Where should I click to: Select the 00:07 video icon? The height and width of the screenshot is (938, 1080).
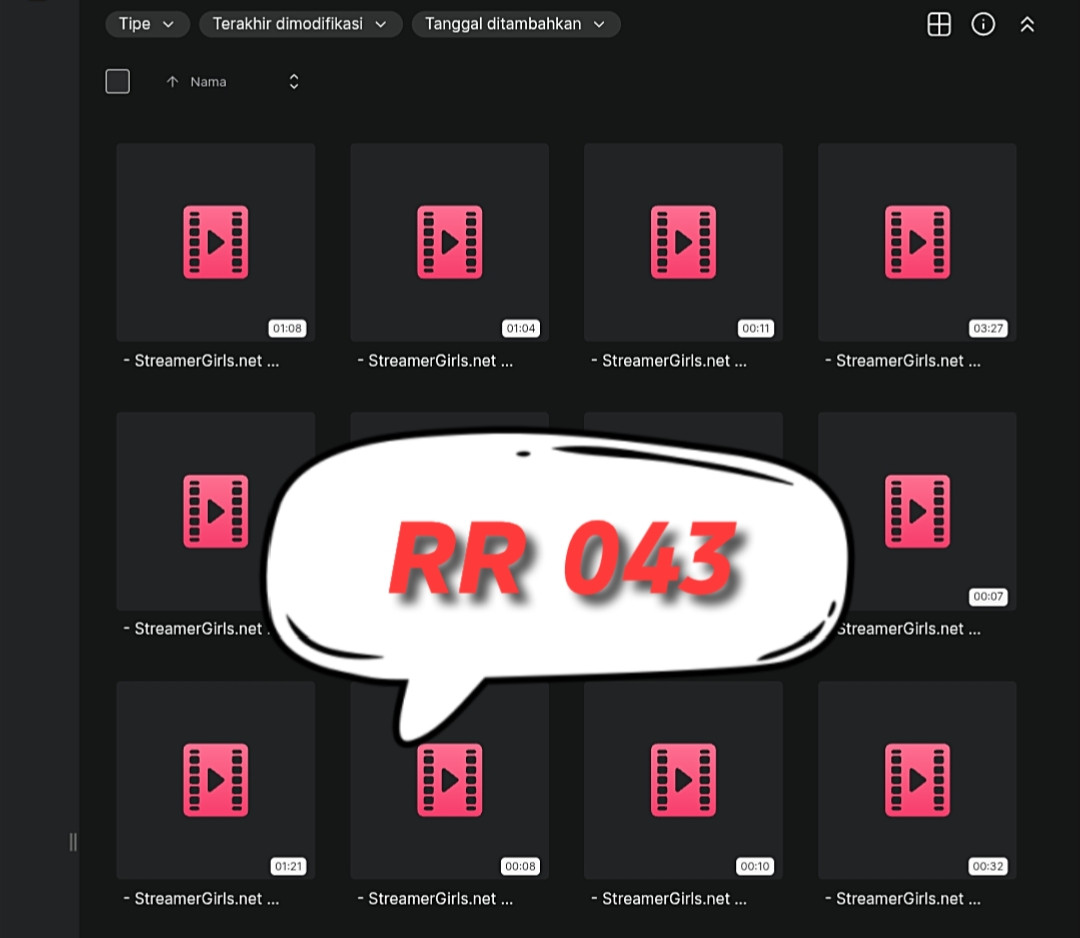coord(917,511)
